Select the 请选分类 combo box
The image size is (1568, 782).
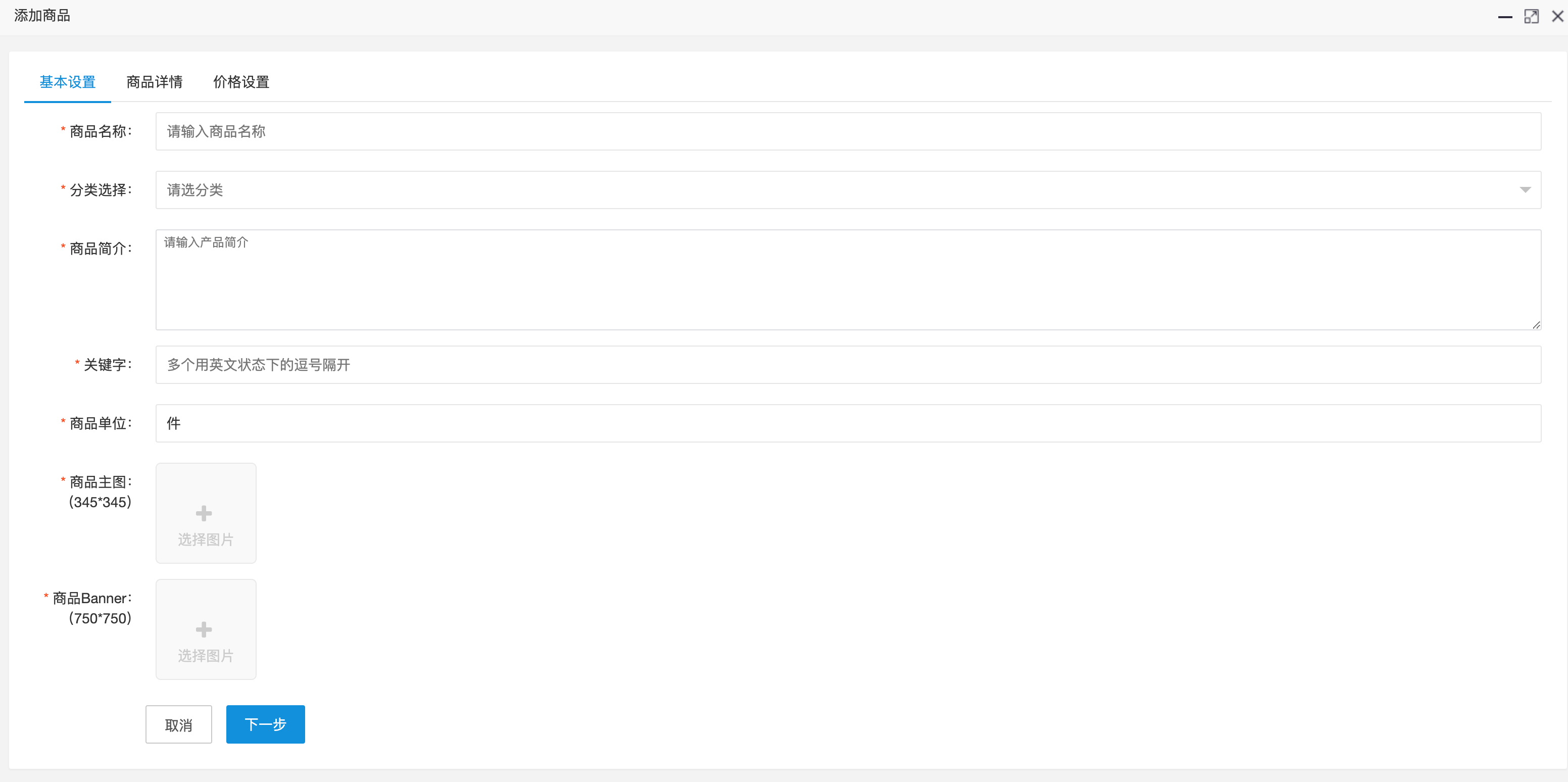click(848, 190)
